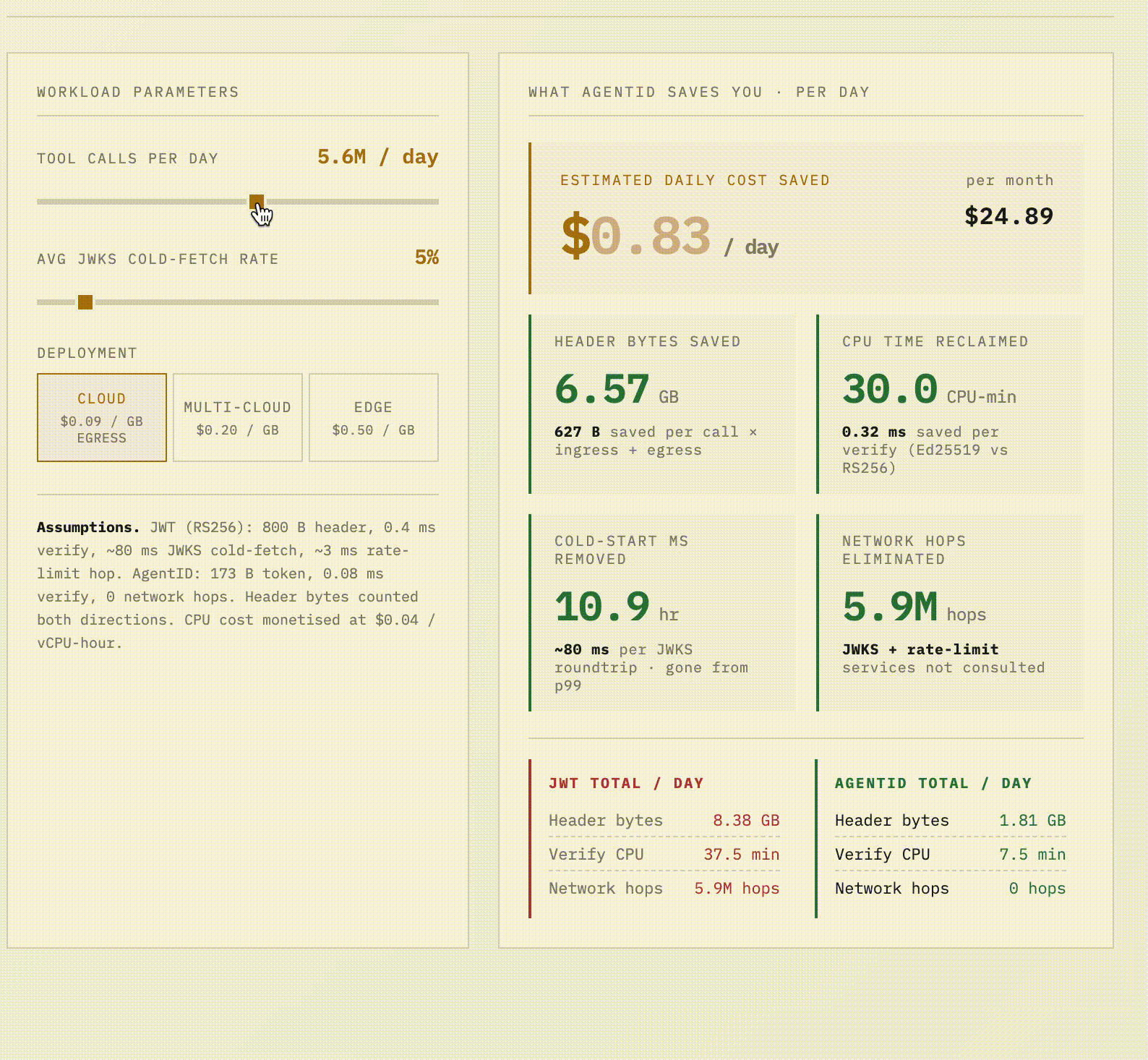
Task: Click the 5.9M hops eliminated value
Action: point(914,607)
